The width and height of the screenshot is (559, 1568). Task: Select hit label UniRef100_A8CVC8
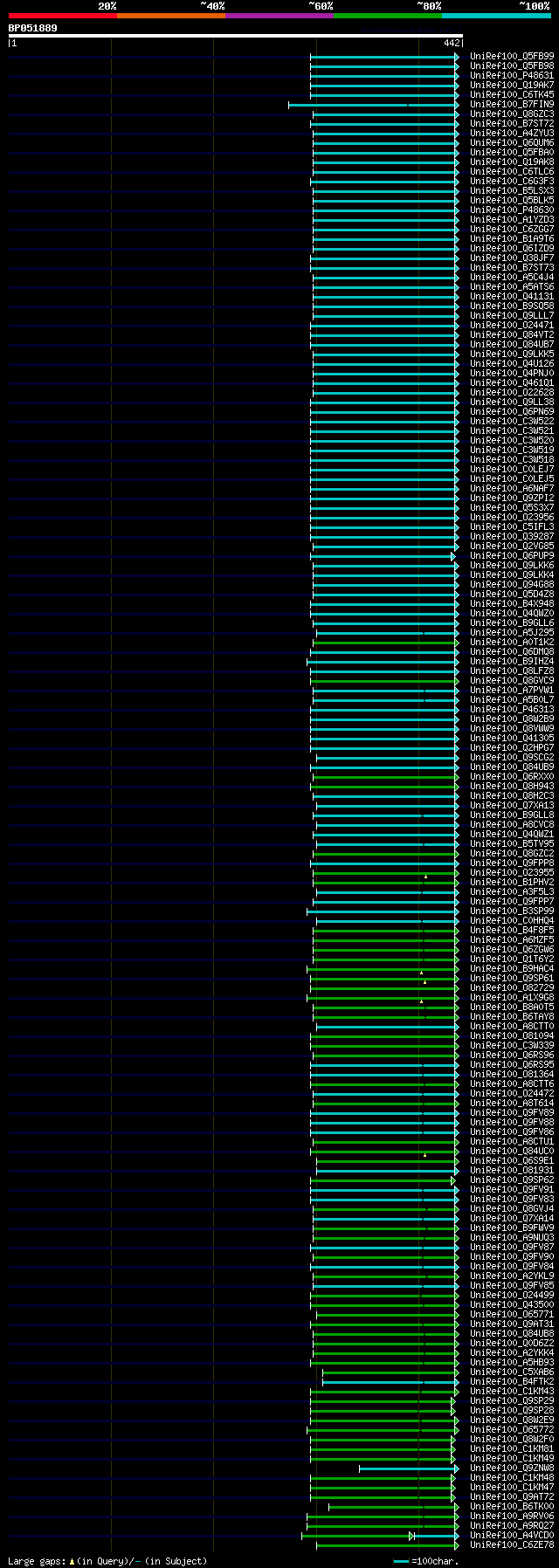click(512, 824)
